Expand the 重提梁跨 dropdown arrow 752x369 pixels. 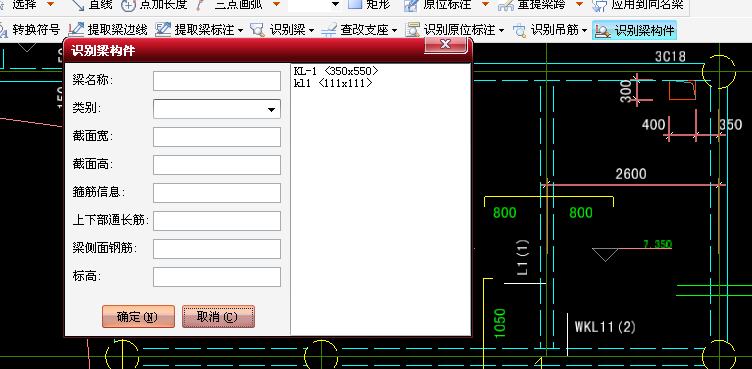tap(579, 5)
